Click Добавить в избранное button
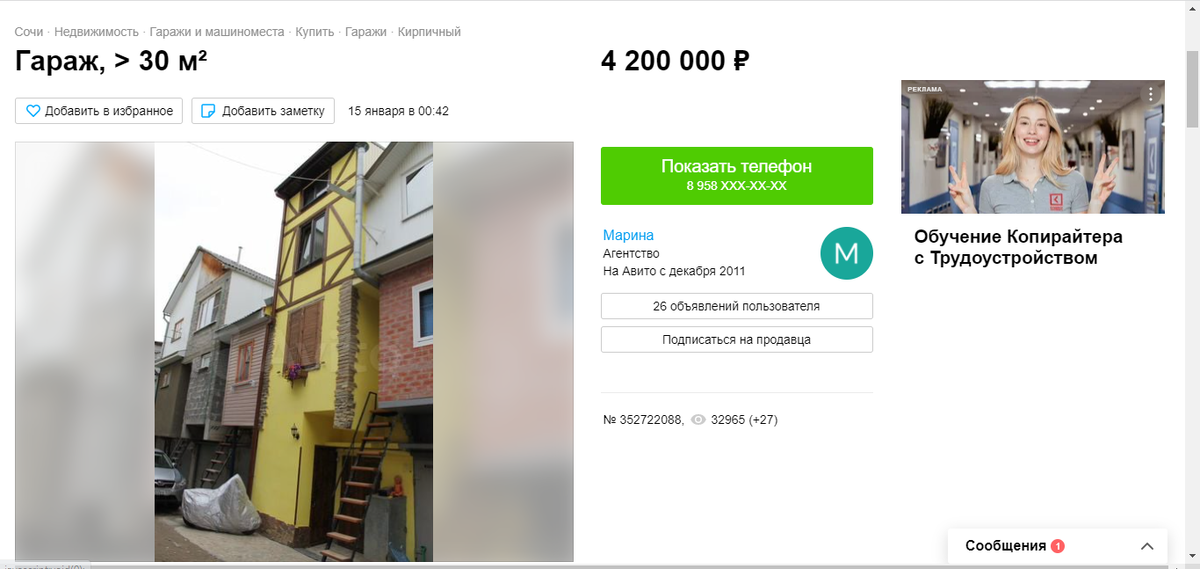The image size is (1200, 569). (99, 111)
